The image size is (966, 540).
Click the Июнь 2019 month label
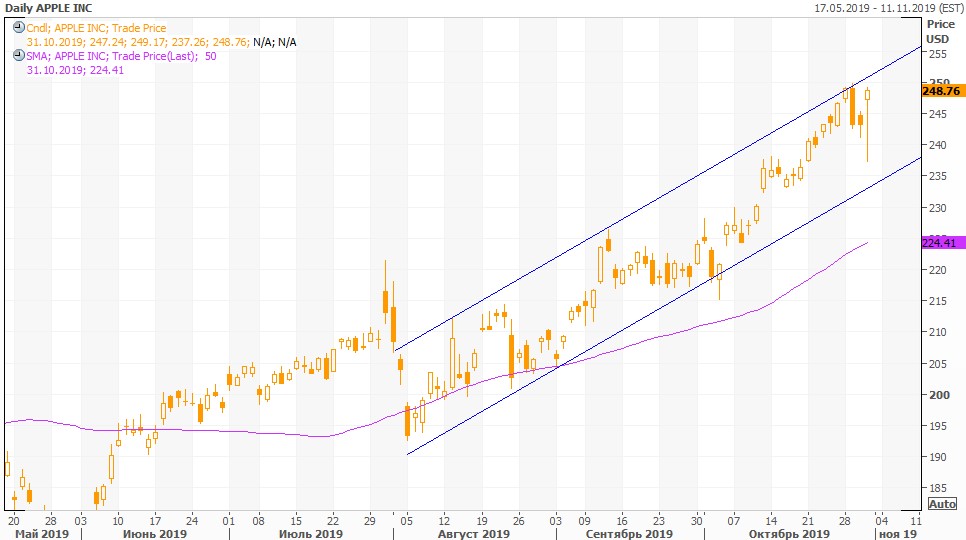[153, 534]
